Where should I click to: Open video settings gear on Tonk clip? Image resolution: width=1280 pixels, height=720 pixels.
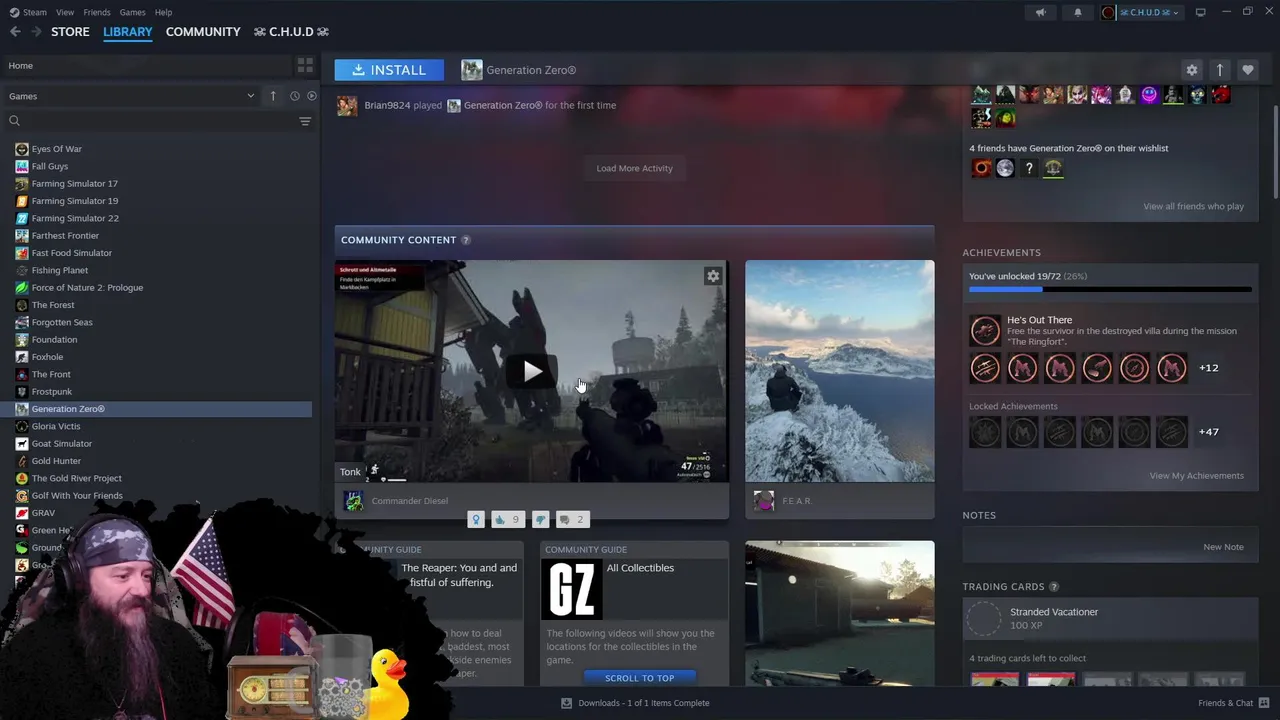click(x=713, y=276)
